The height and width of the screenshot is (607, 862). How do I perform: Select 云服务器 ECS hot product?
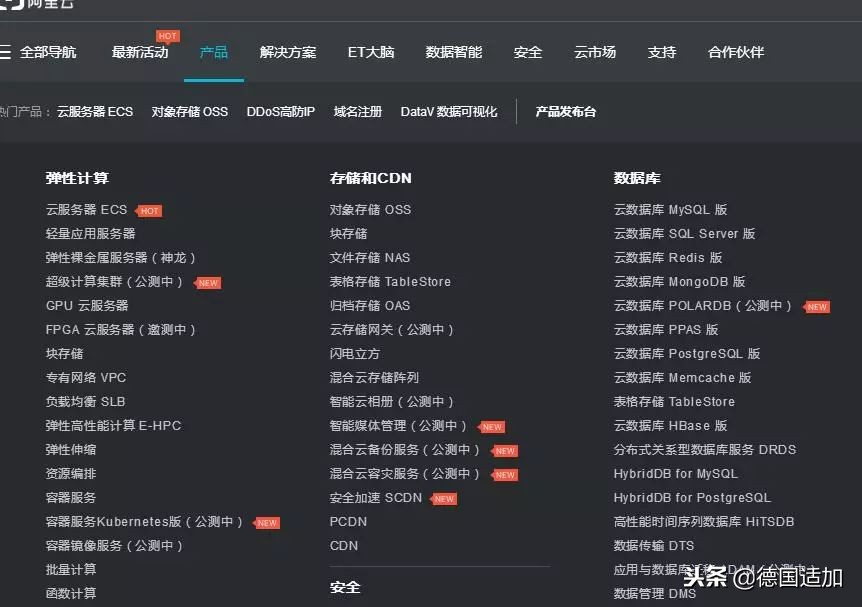[x=95, y=111]
